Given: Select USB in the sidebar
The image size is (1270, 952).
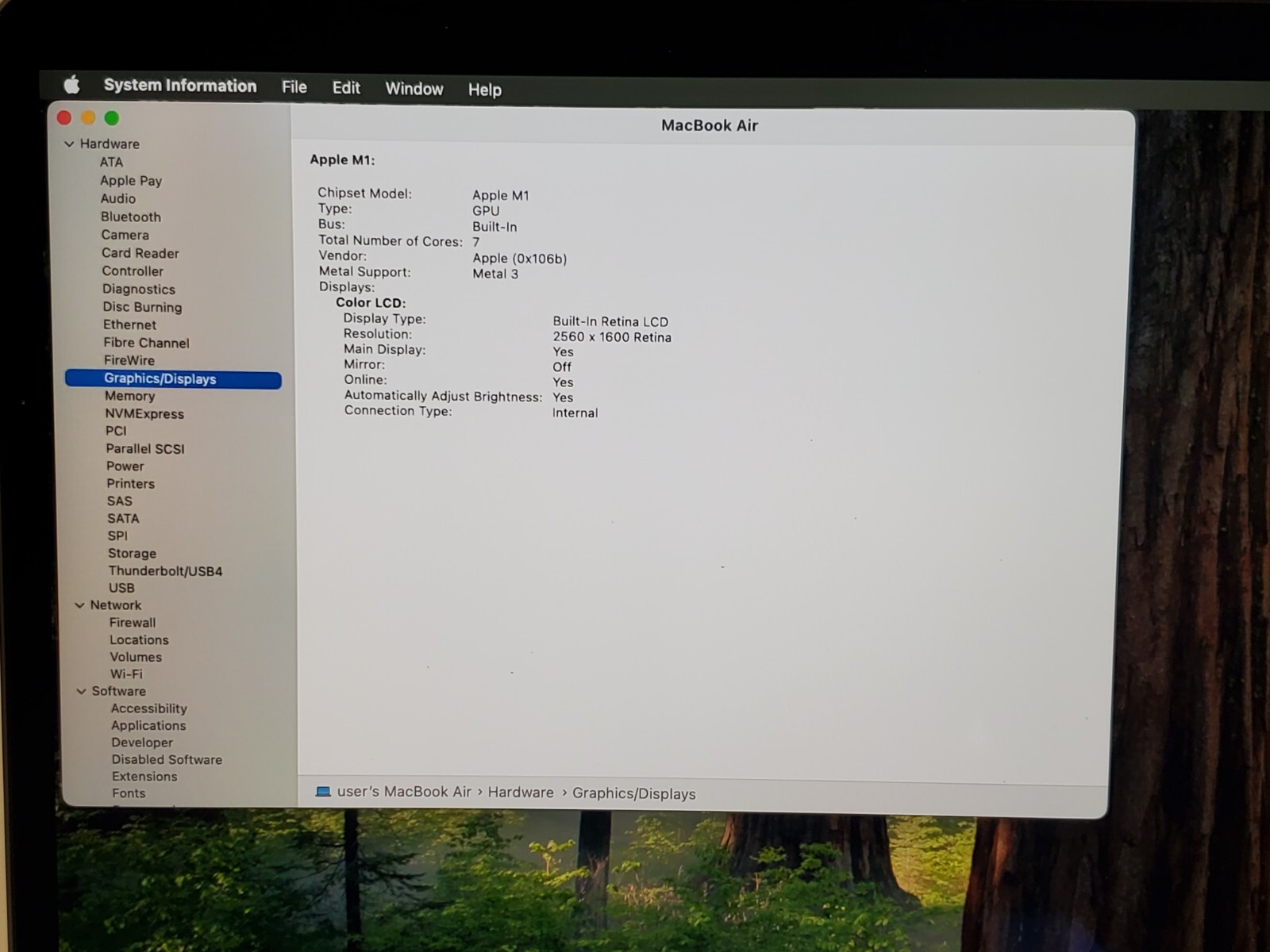Looking at the screenshot, I should 121,588.
